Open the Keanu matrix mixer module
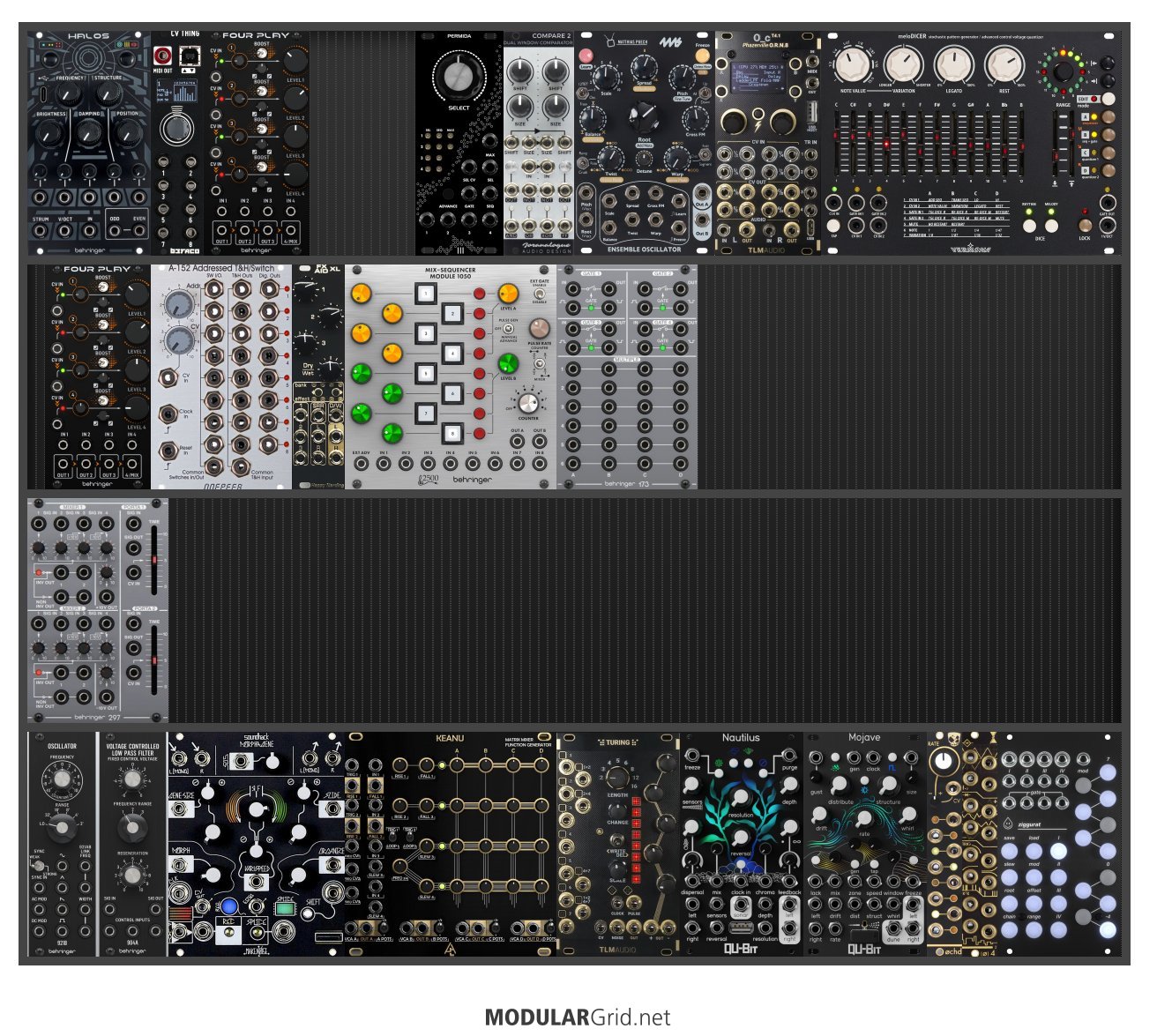 451,843
